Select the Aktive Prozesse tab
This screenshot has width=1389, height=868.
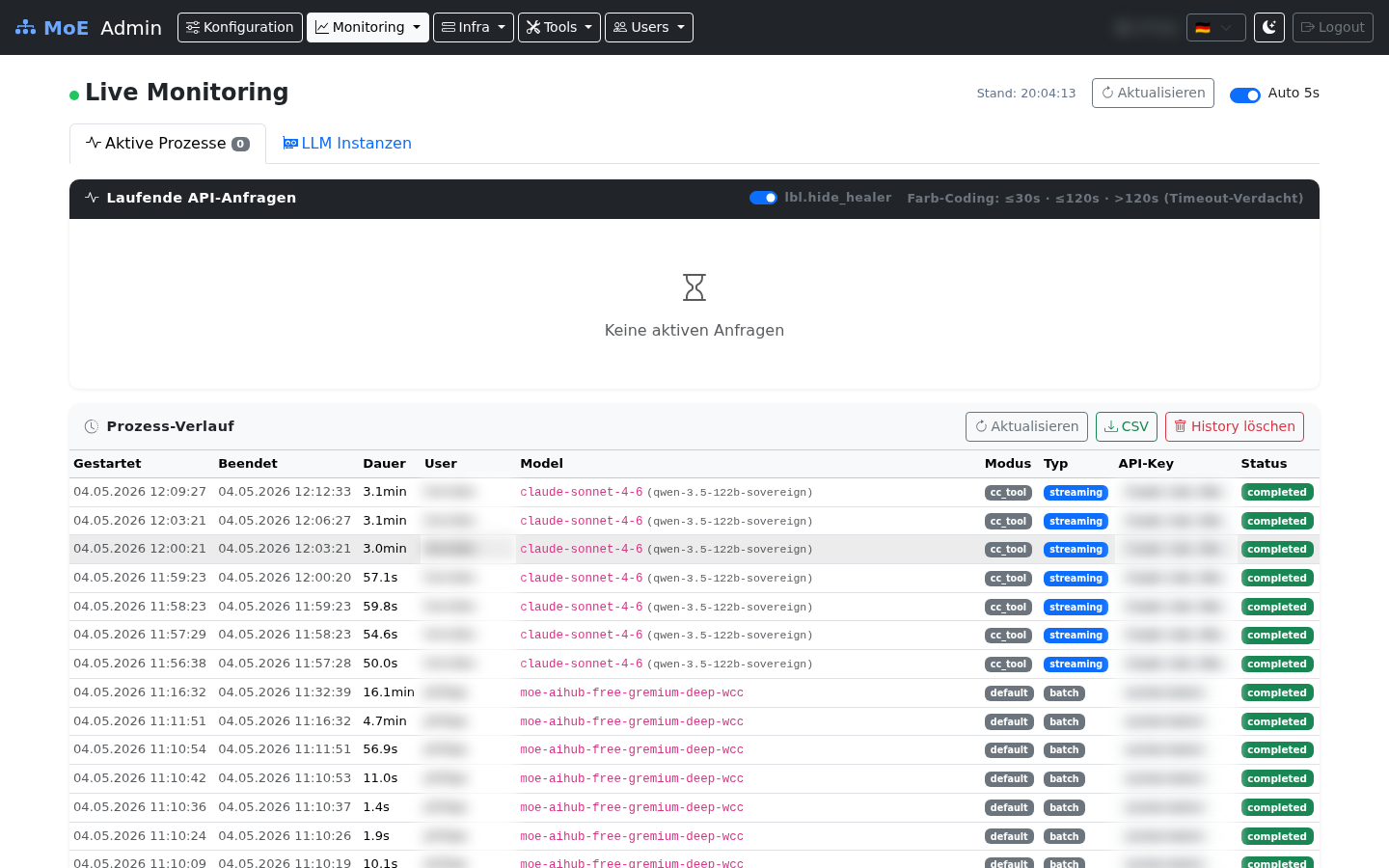click(168, 144)
